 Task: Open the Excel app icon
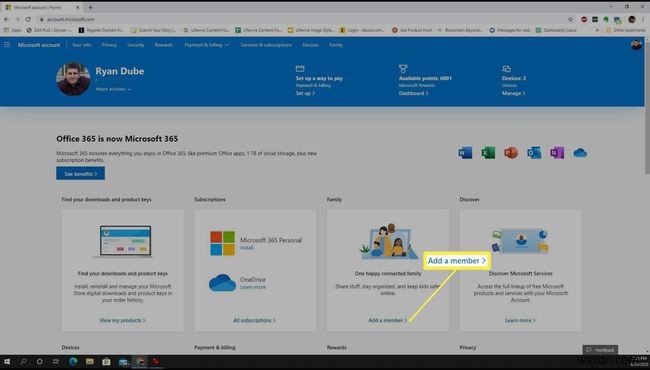488,153
